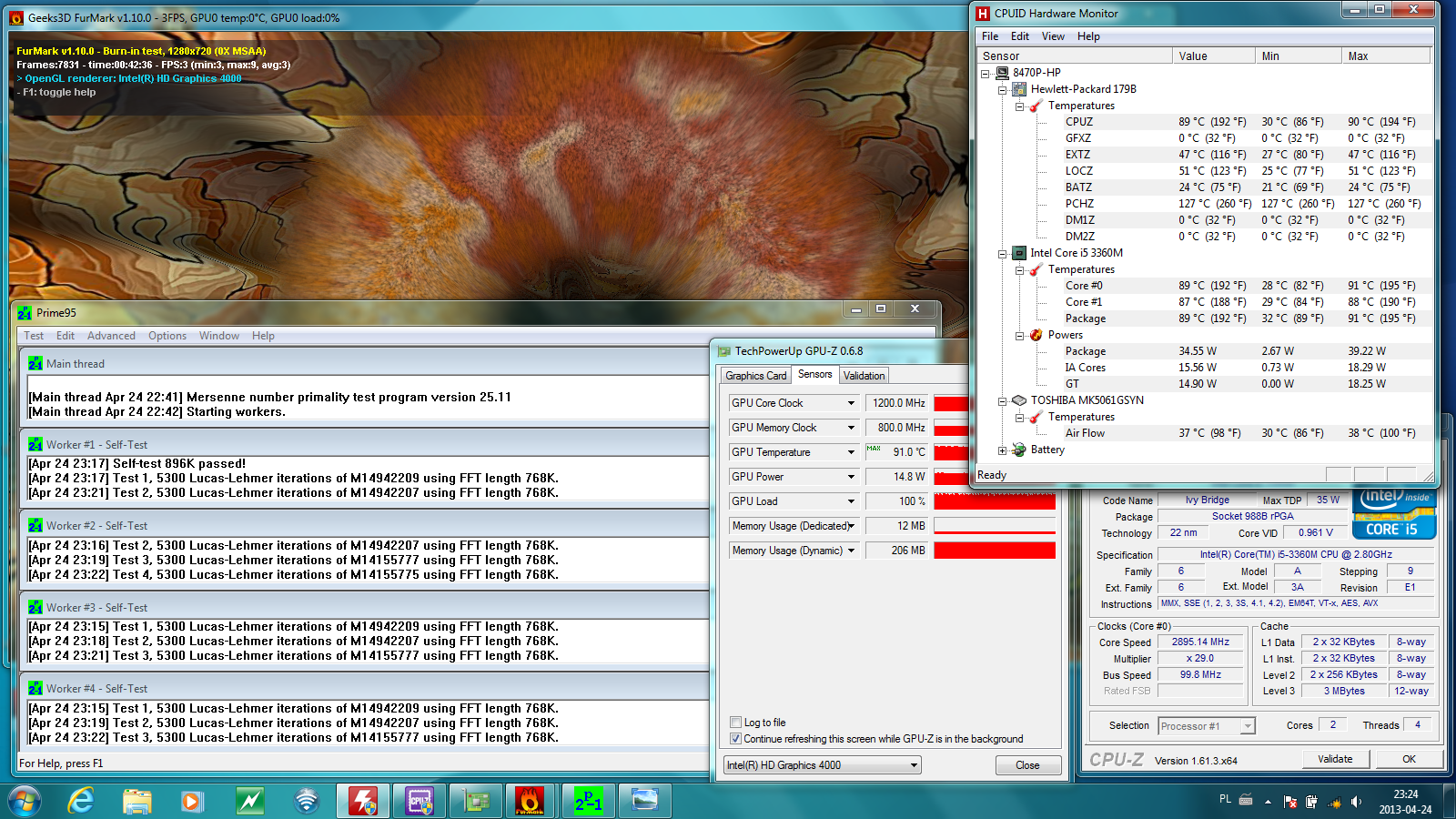1456x819 pixels.
Task: Open Prime95 Advanced menu
Action: tap(111, 336)
